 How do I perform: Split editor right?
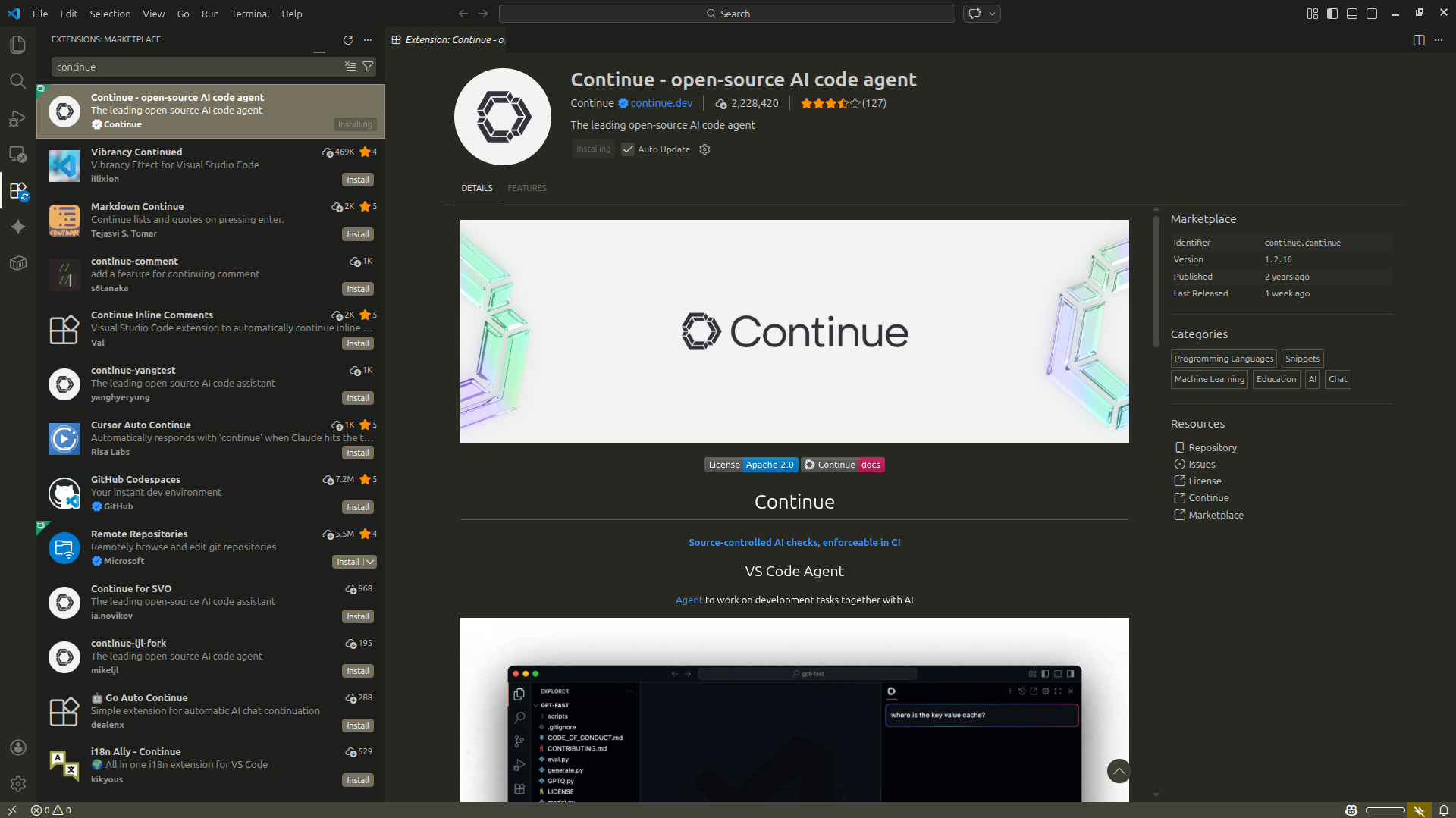point(1419,40)
